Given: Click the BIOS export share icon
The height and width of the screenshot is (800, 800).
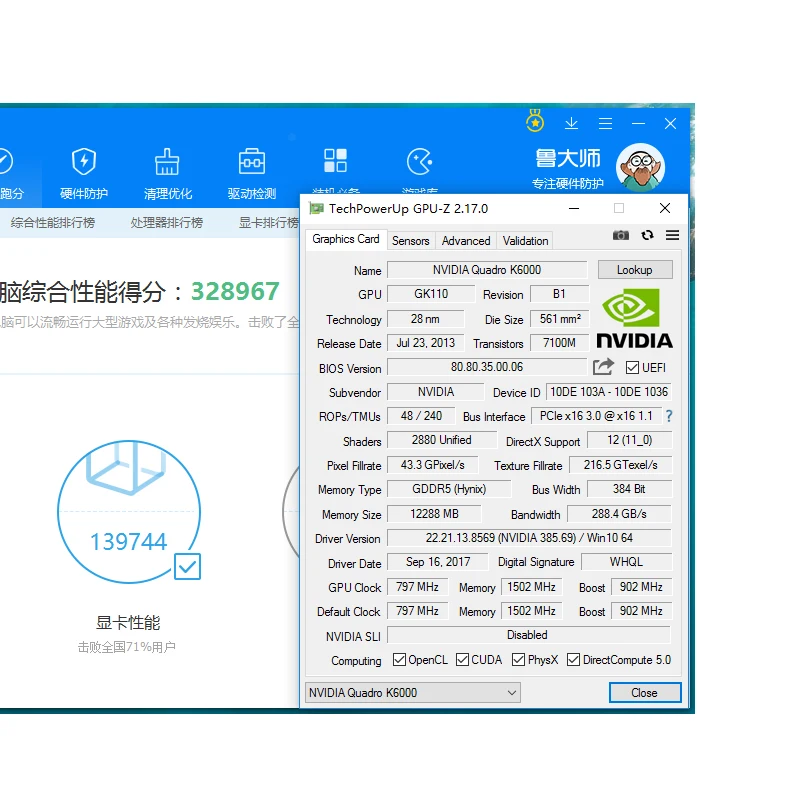Looking at the screenshot, I should [x=604, y=367].
